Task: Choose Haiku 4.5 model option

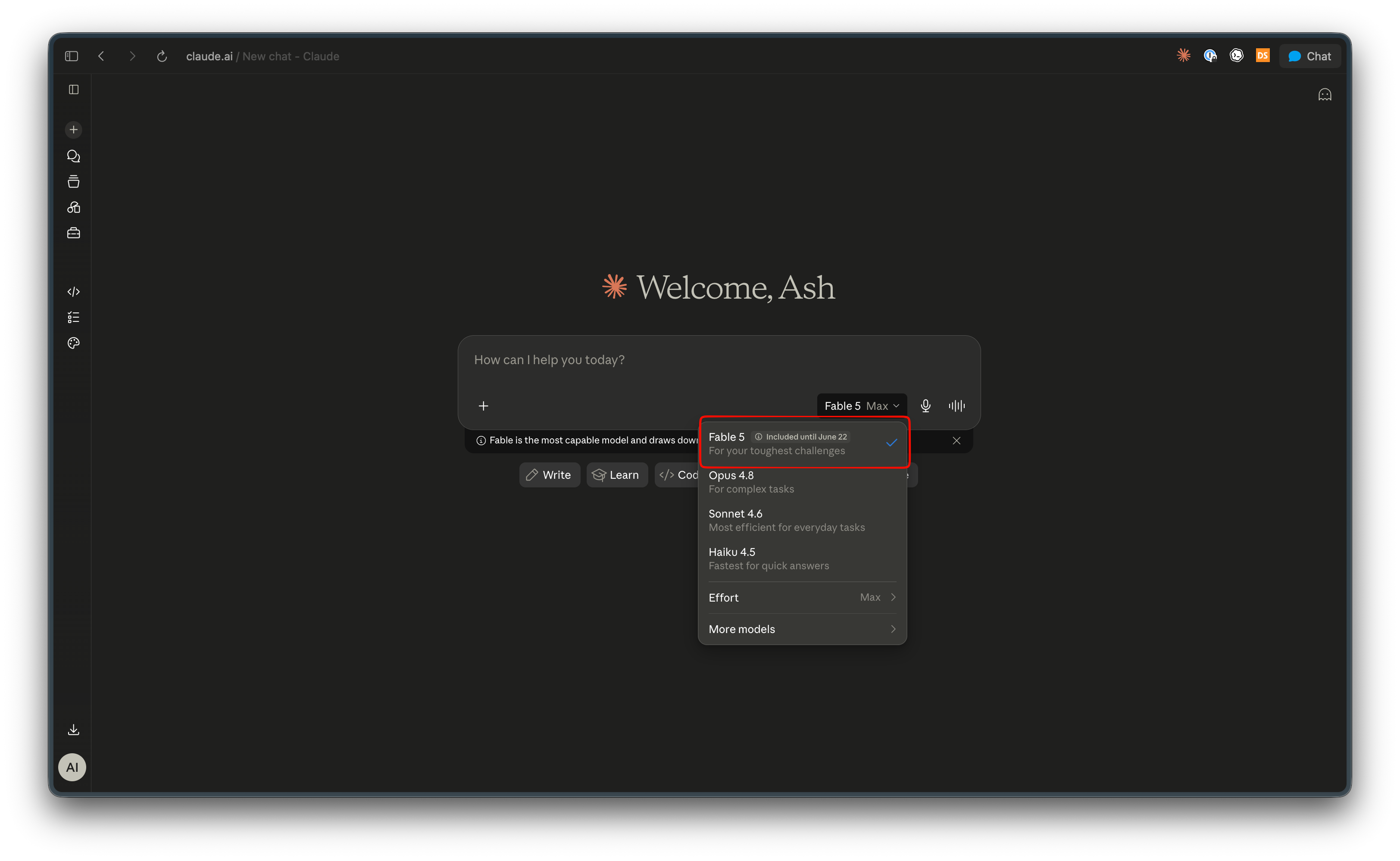Action: 803,558
